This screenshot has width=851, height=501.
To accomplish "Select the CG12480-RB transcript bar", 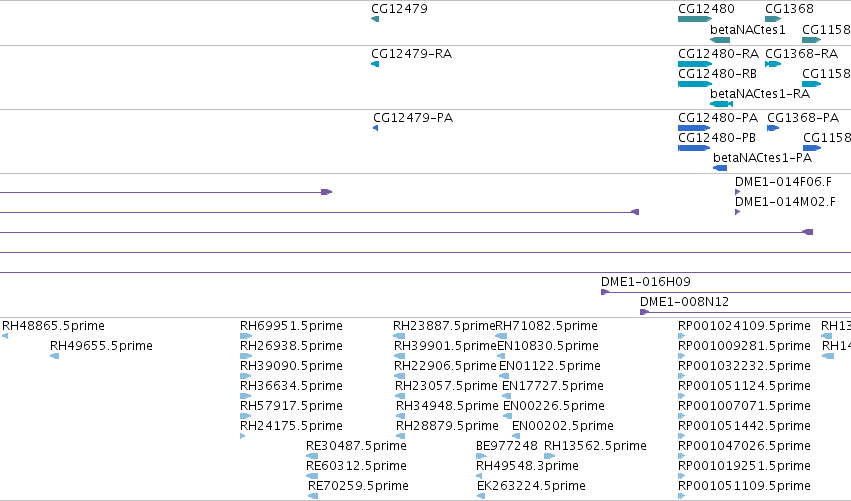I will [x=694, y=84].
